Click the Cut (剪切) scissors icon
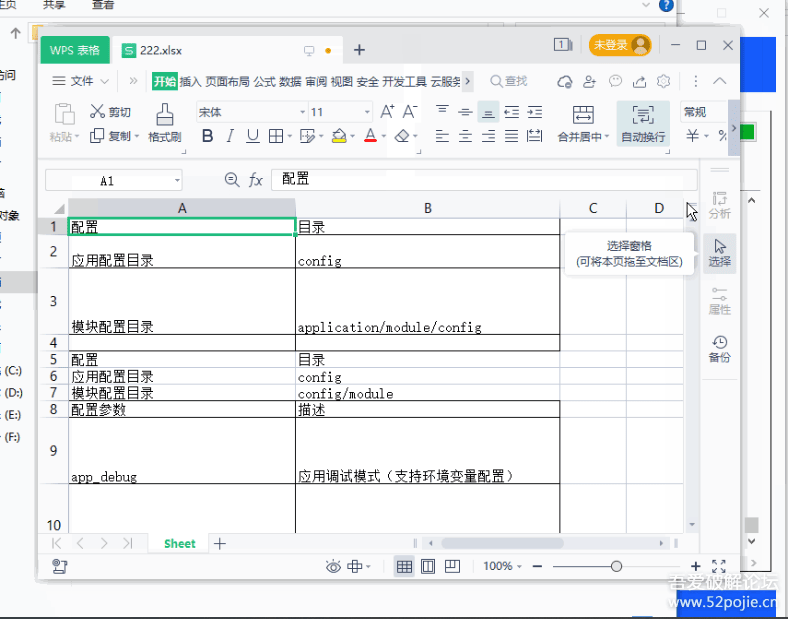 [x=97, y=112]
